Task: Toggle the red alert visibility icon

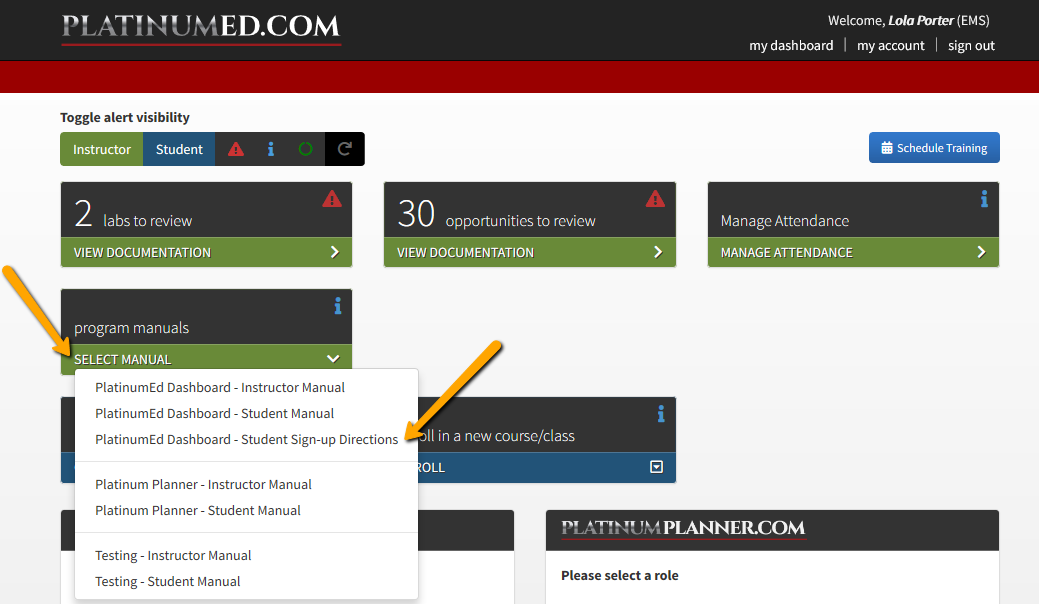Action: pyautogui.click(x=235, y=148)
